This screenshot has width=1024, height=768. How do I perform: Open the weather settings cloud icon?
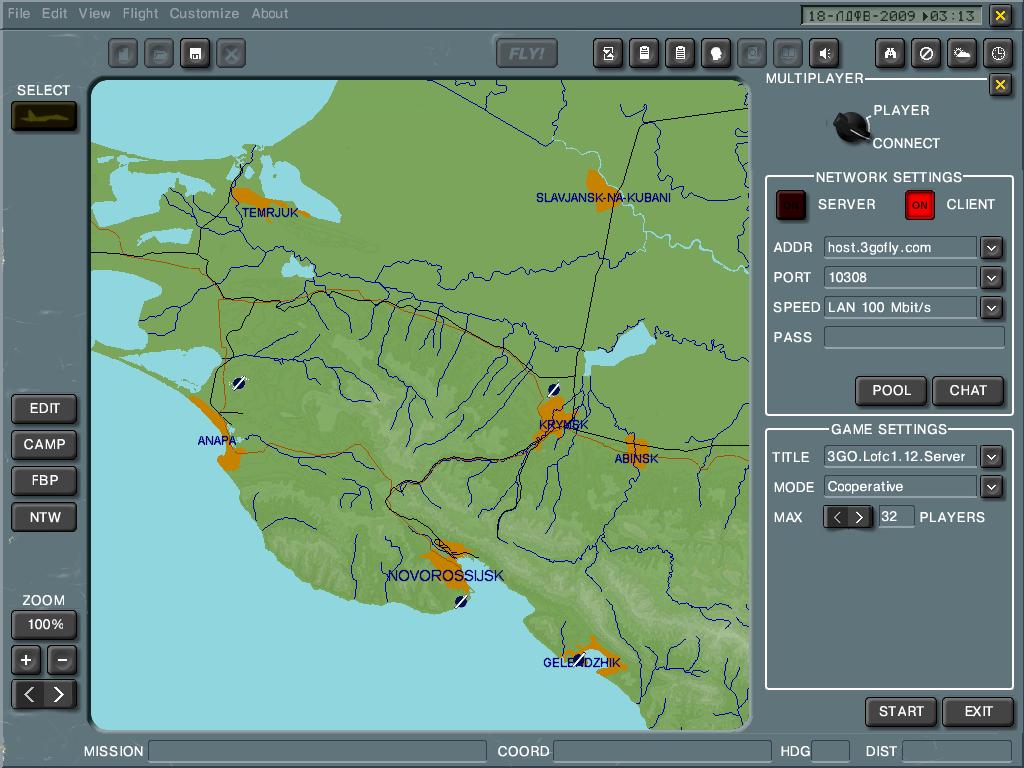point(962,53)
